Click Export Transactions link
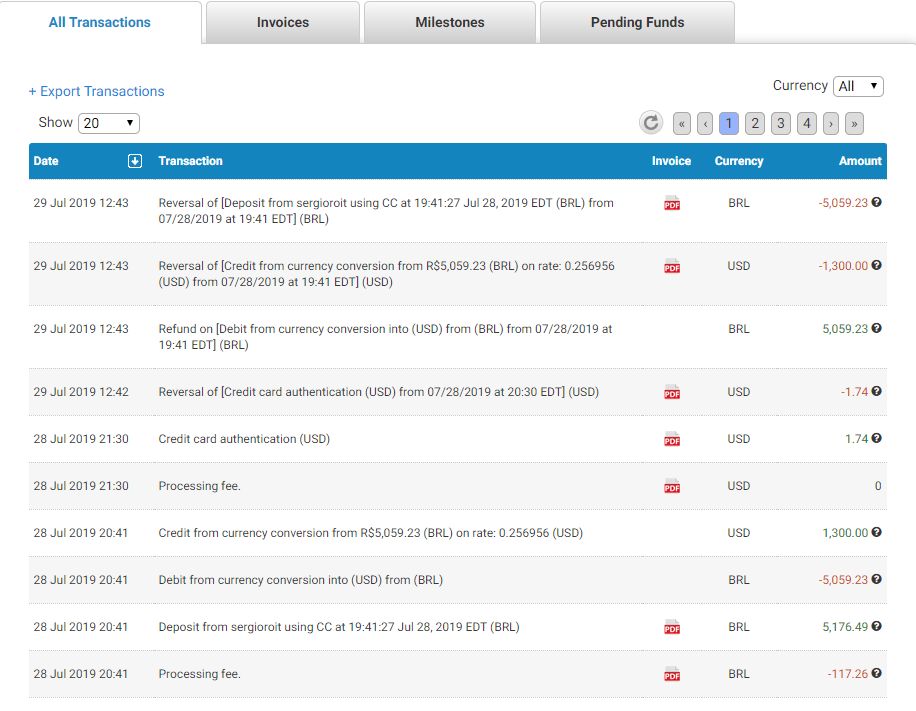This screenshot has width=916, height=711. [x=97, y=91]
